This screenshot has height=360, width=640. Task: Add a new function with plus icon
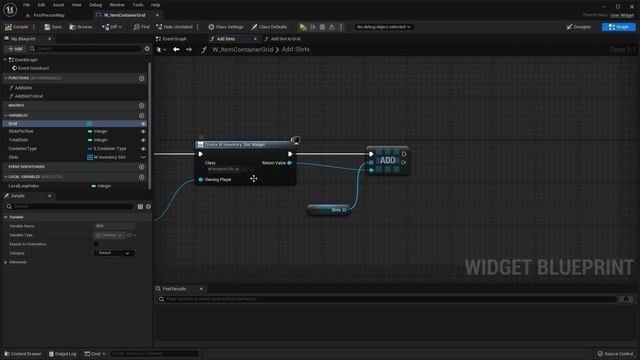141,78
